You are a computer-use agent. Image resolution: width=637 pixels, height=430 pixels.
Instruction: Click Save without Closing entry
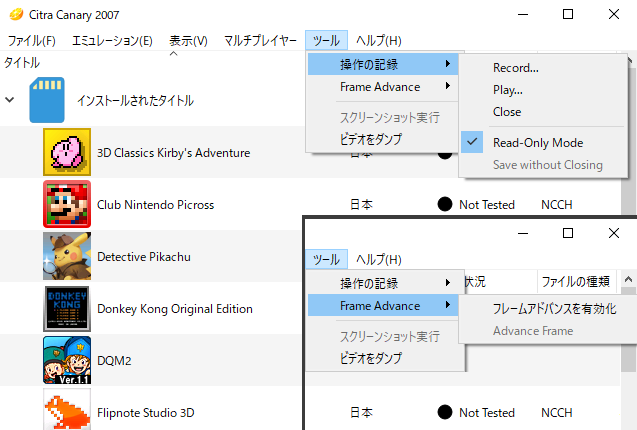[548, 165]
